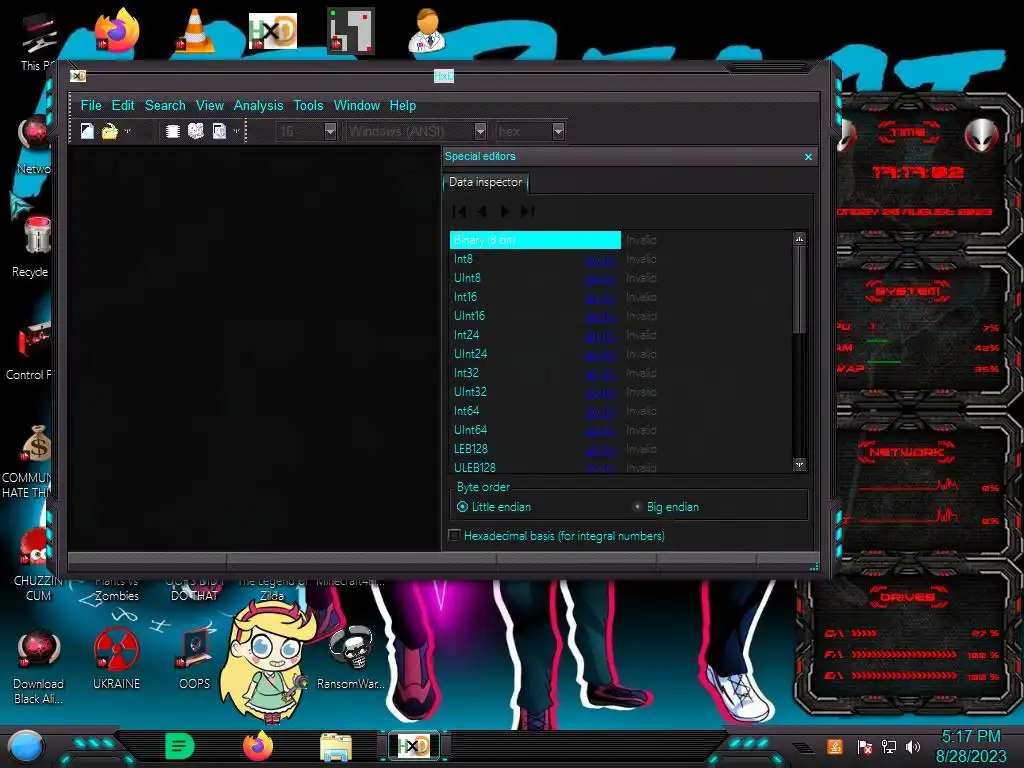Open the hex offset base dropdown
Viewport: 1024px width, 768px height.
558,131
